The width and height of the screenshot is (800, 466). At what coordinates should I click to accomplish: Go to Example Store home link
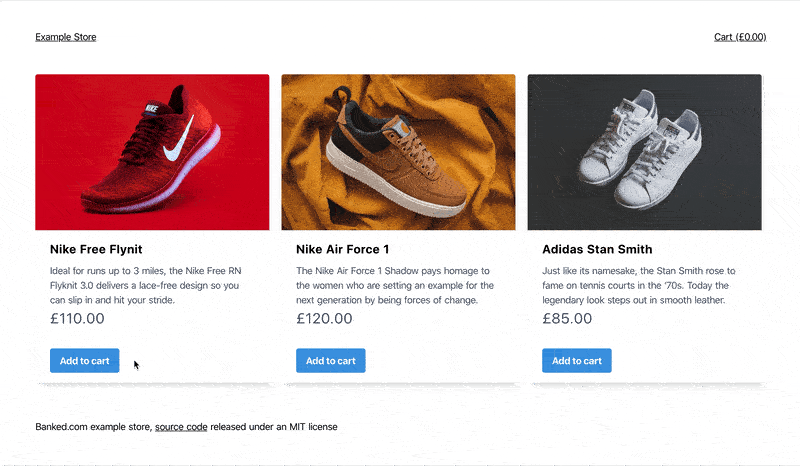(66, 37)
